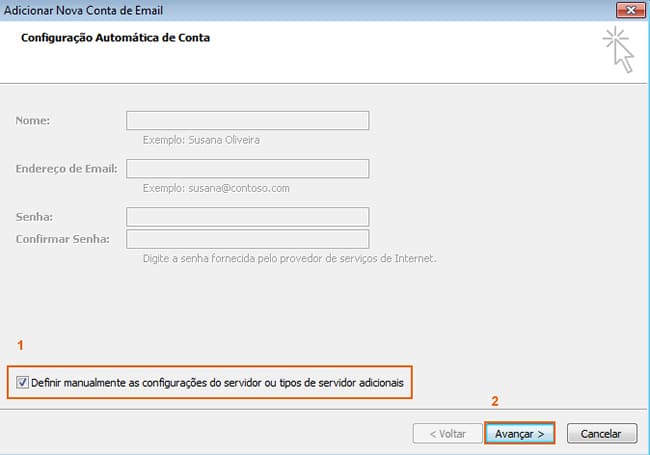This screenshot has width=650, height=455.
Task: Close the Adicionar Nova Conta de Email dialog
Action: point(631,10)
